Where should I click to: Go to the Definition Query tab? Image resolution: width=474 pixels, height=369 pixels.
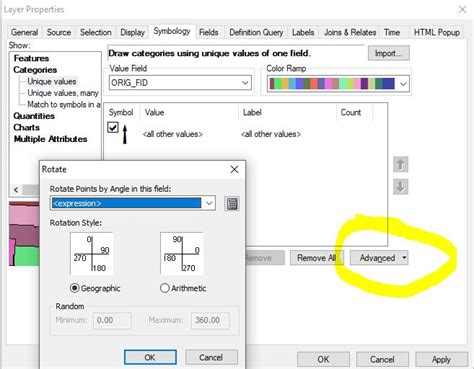point(256,32)
